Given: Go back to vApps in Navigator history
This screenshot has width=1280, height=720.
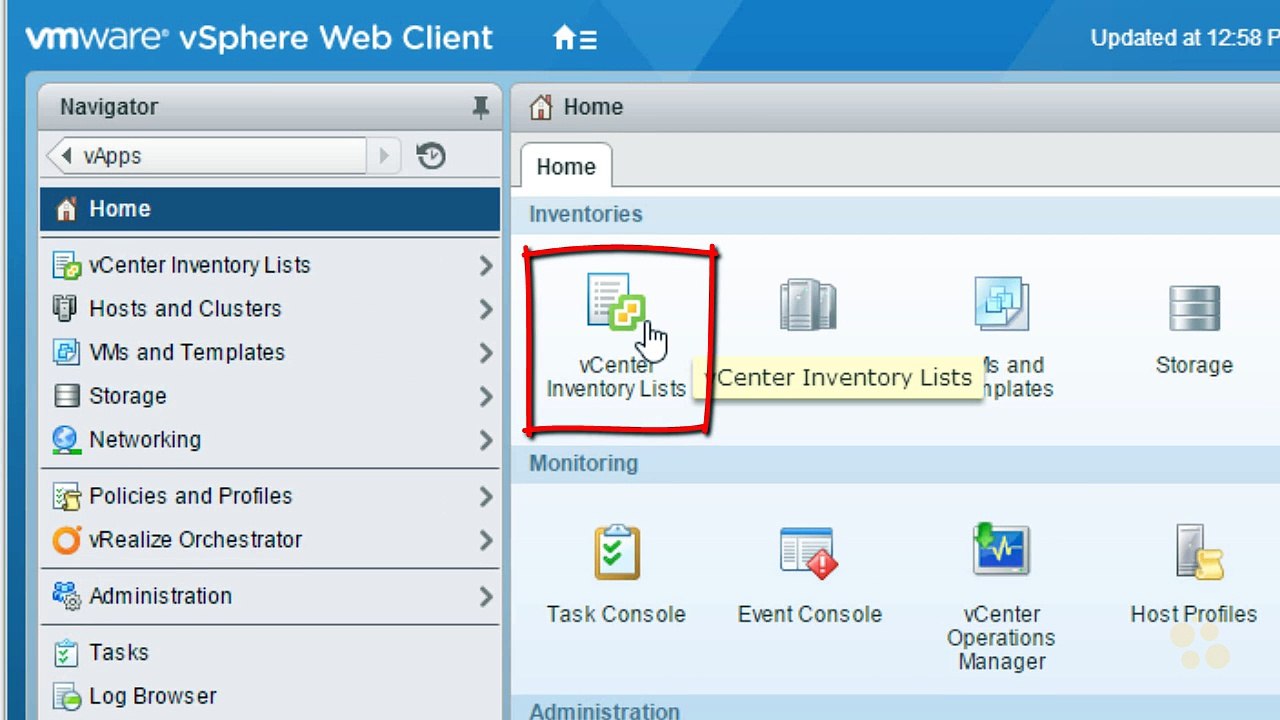Looking at the screenshot, I should pyautogui.click(x=208, y=156).
